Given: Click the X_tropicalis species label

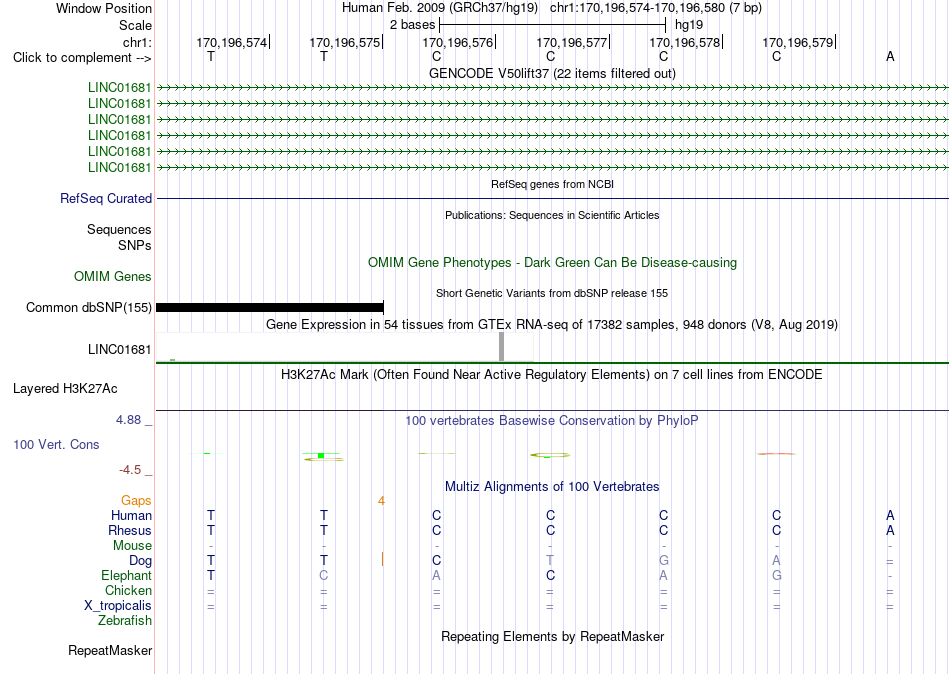Looking at the screenshot, I should coord(118,606).
